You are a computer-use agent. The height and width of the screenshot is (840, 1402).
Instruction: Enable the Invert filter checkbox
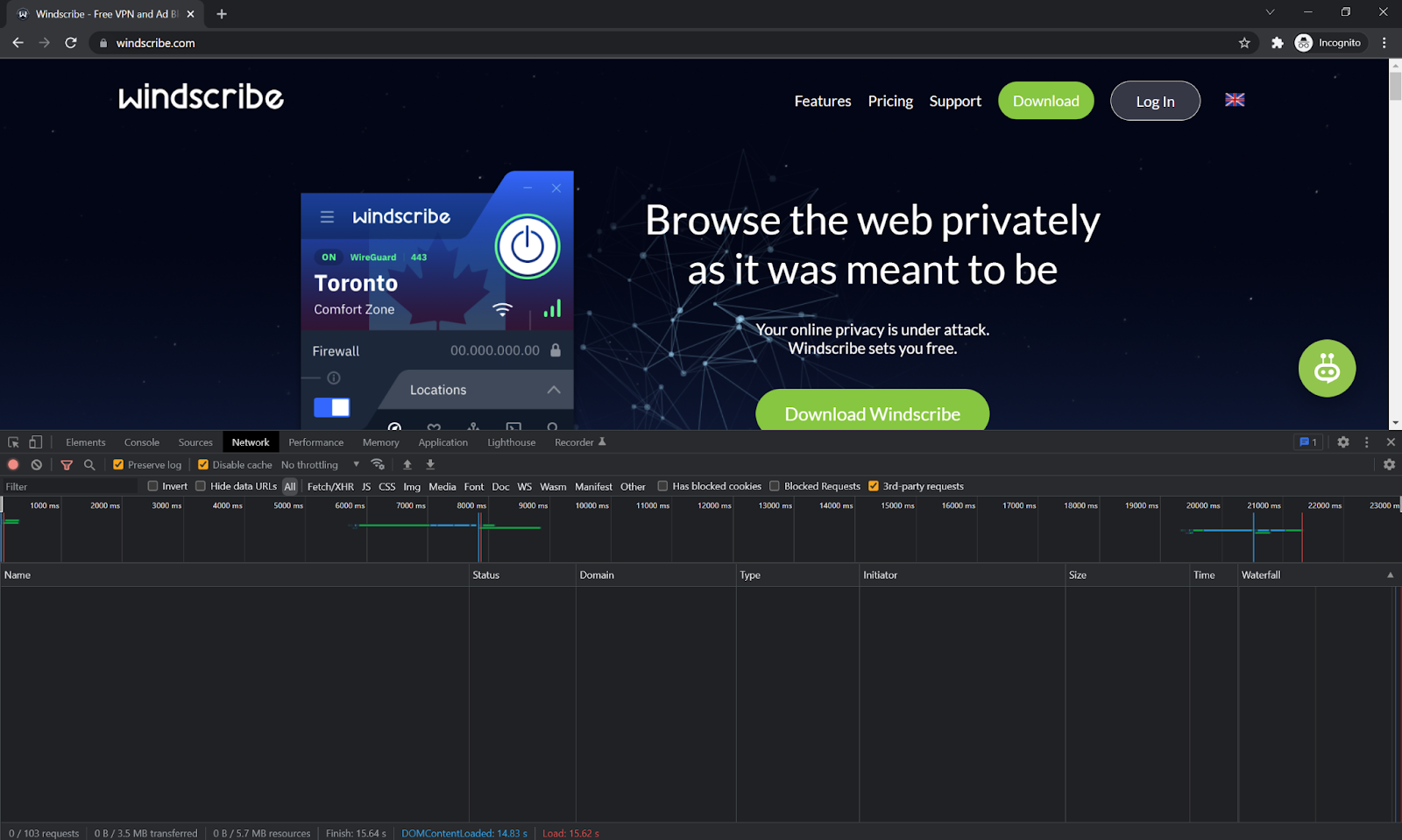click(x=152, y=486)
